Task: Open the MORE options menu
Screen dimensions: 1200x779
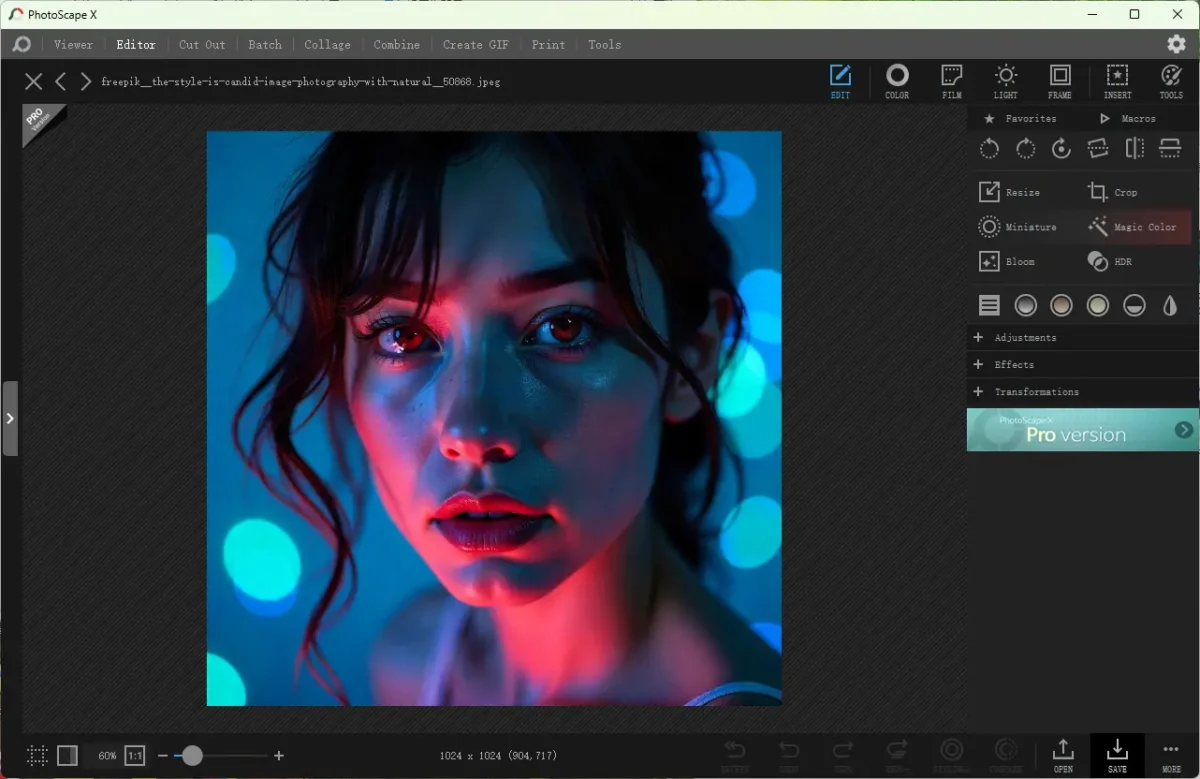Action: [1171, 755]
